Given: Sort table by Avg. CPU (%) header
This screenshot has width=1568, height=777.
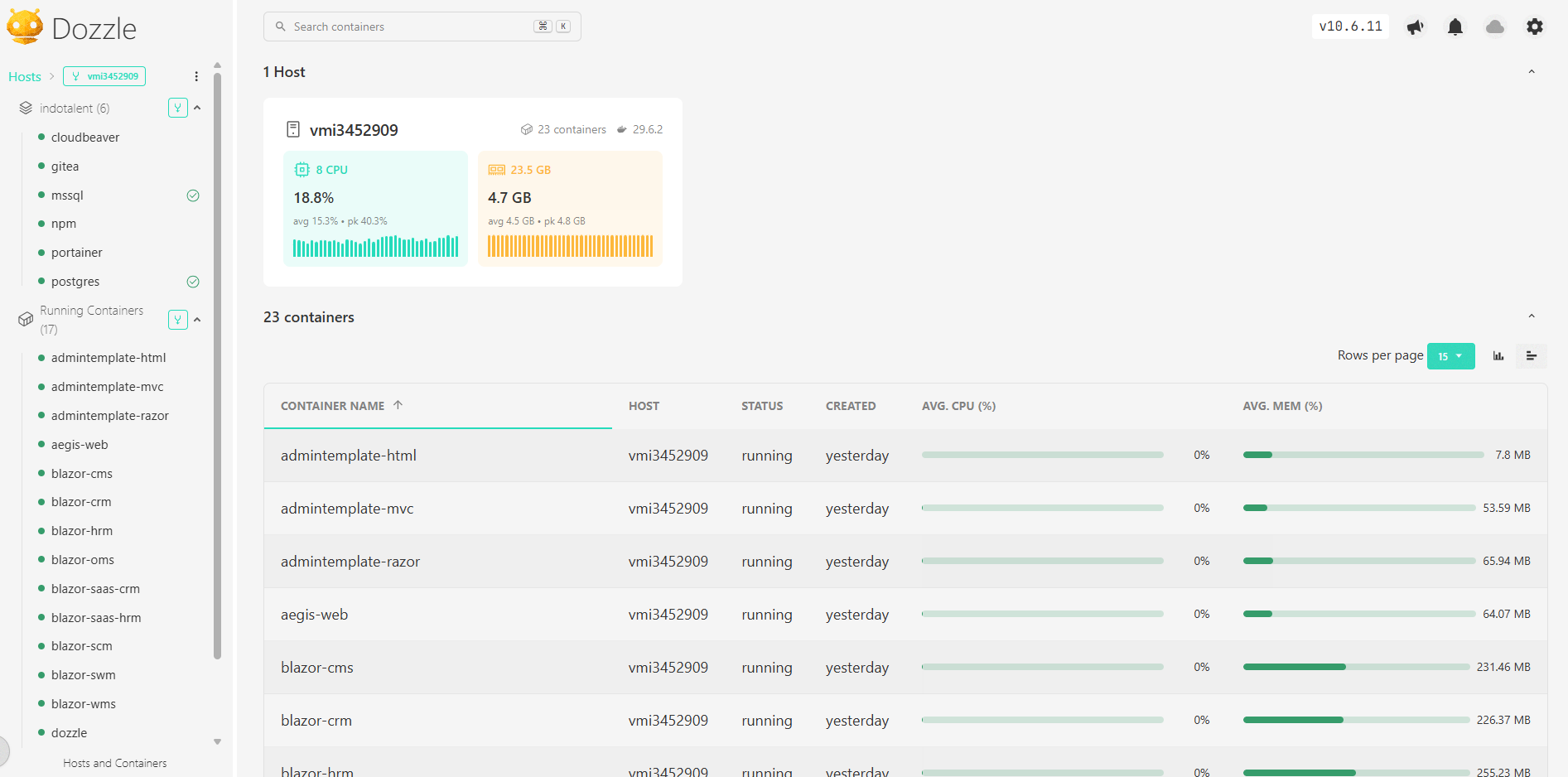Looking at the screenshot, I should 958,406.
